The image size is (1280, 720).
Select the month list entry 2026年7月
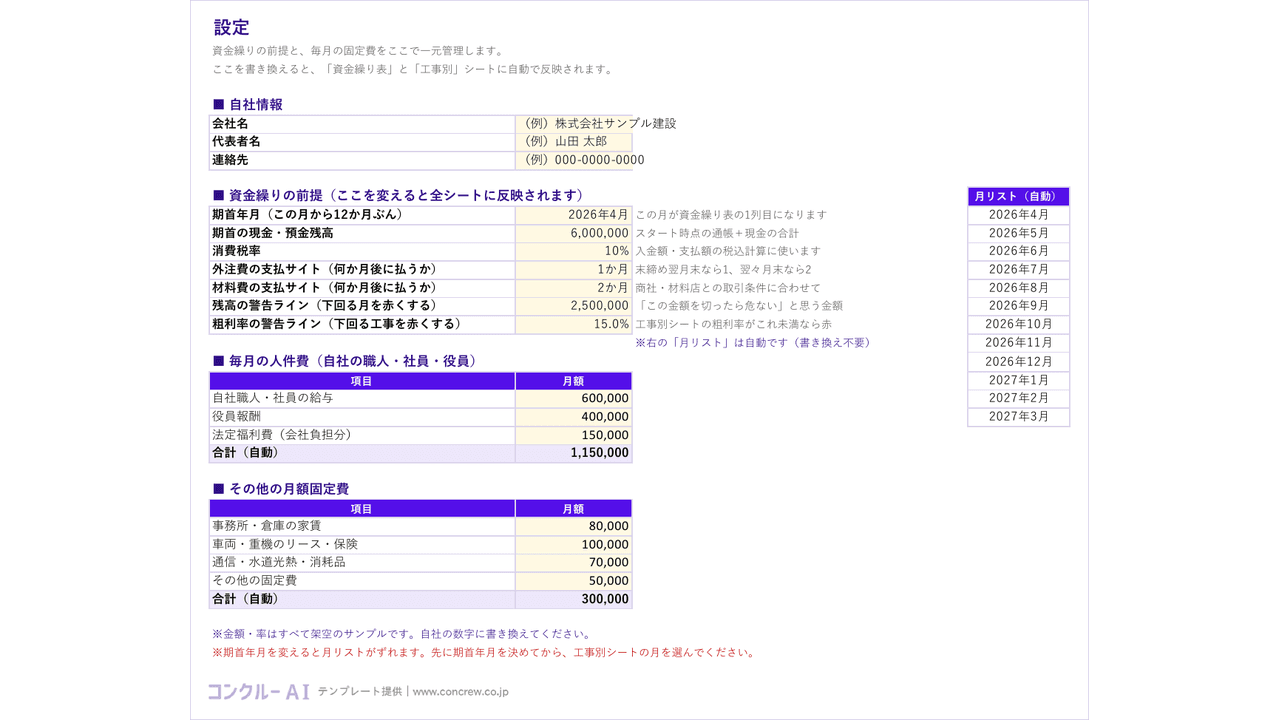click(x=1019, y=270)
